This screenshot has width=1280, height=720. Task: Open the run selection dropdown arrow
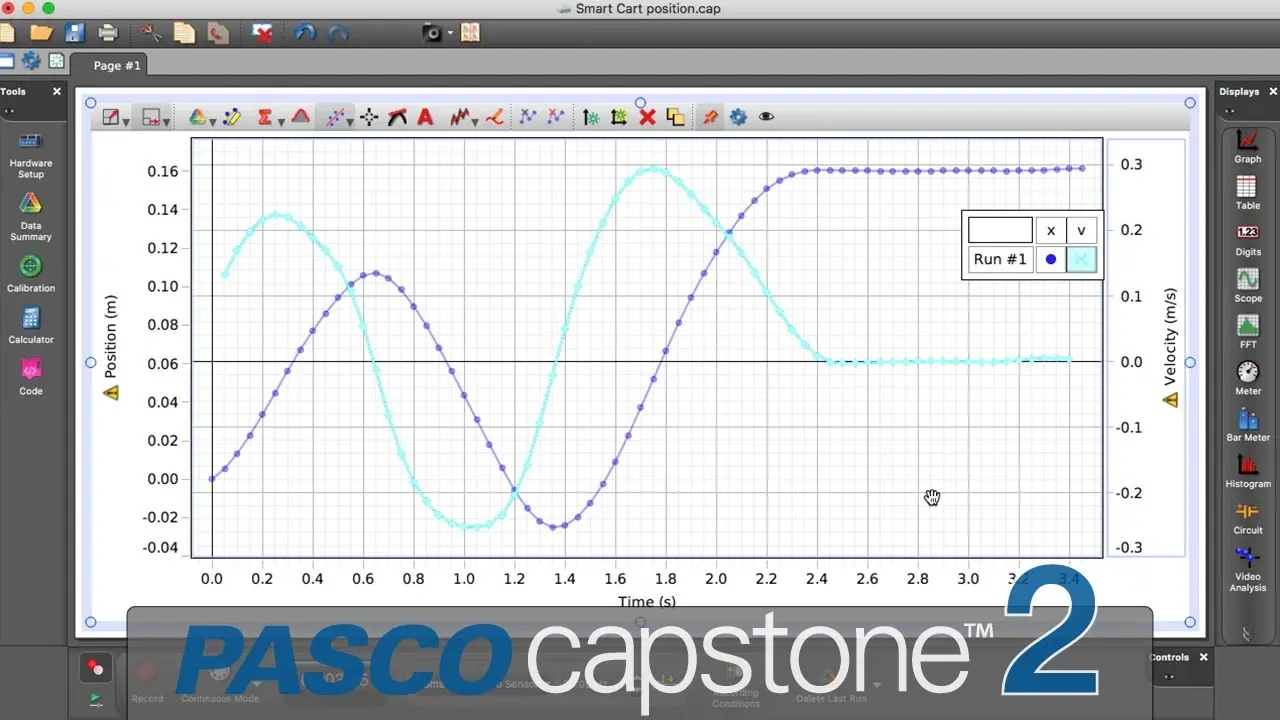point(166,121)
